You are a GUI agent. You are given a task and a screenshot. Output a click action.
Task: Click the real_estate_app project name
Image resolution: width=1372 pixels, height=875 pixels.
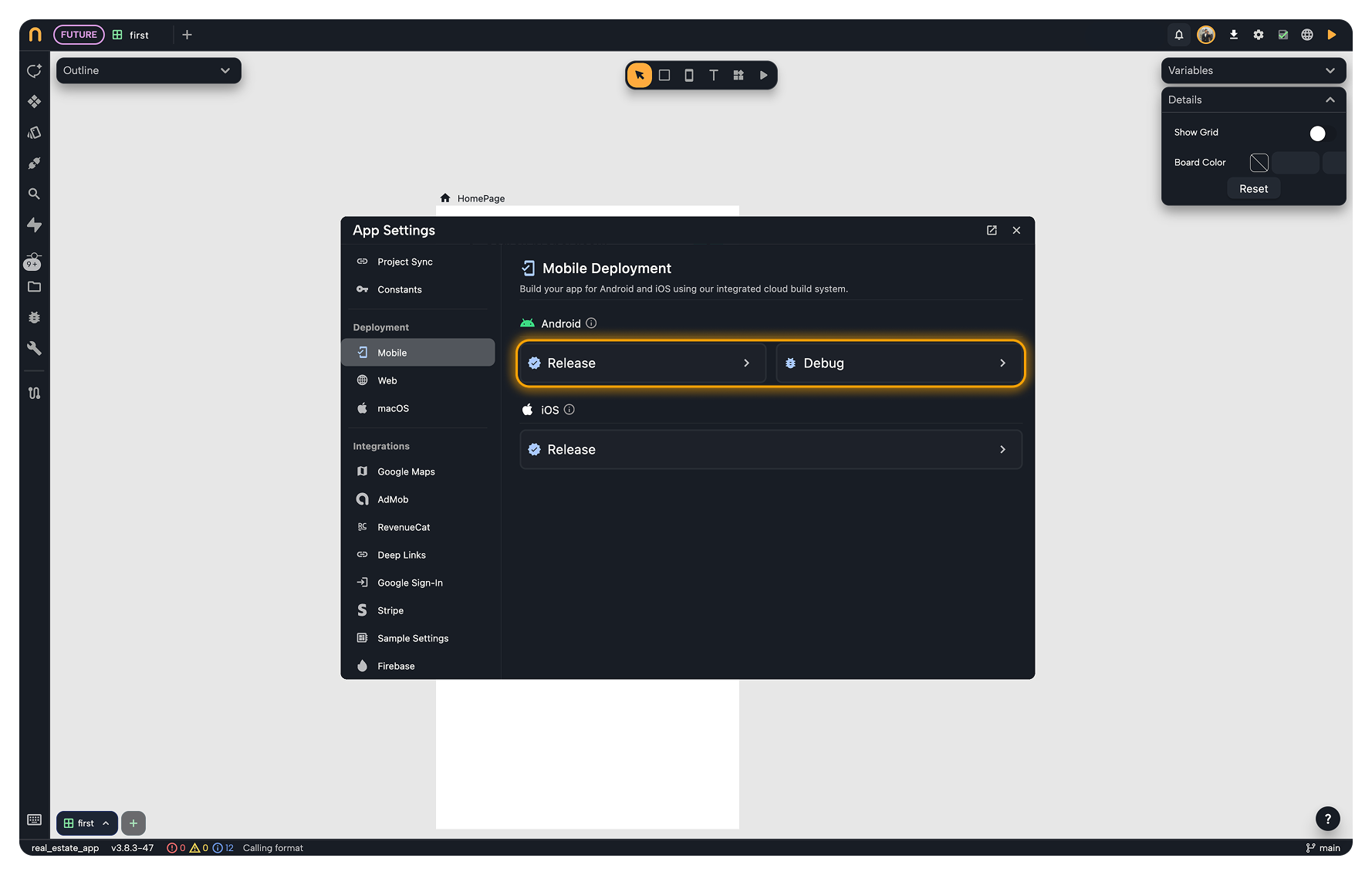point(65,848)
